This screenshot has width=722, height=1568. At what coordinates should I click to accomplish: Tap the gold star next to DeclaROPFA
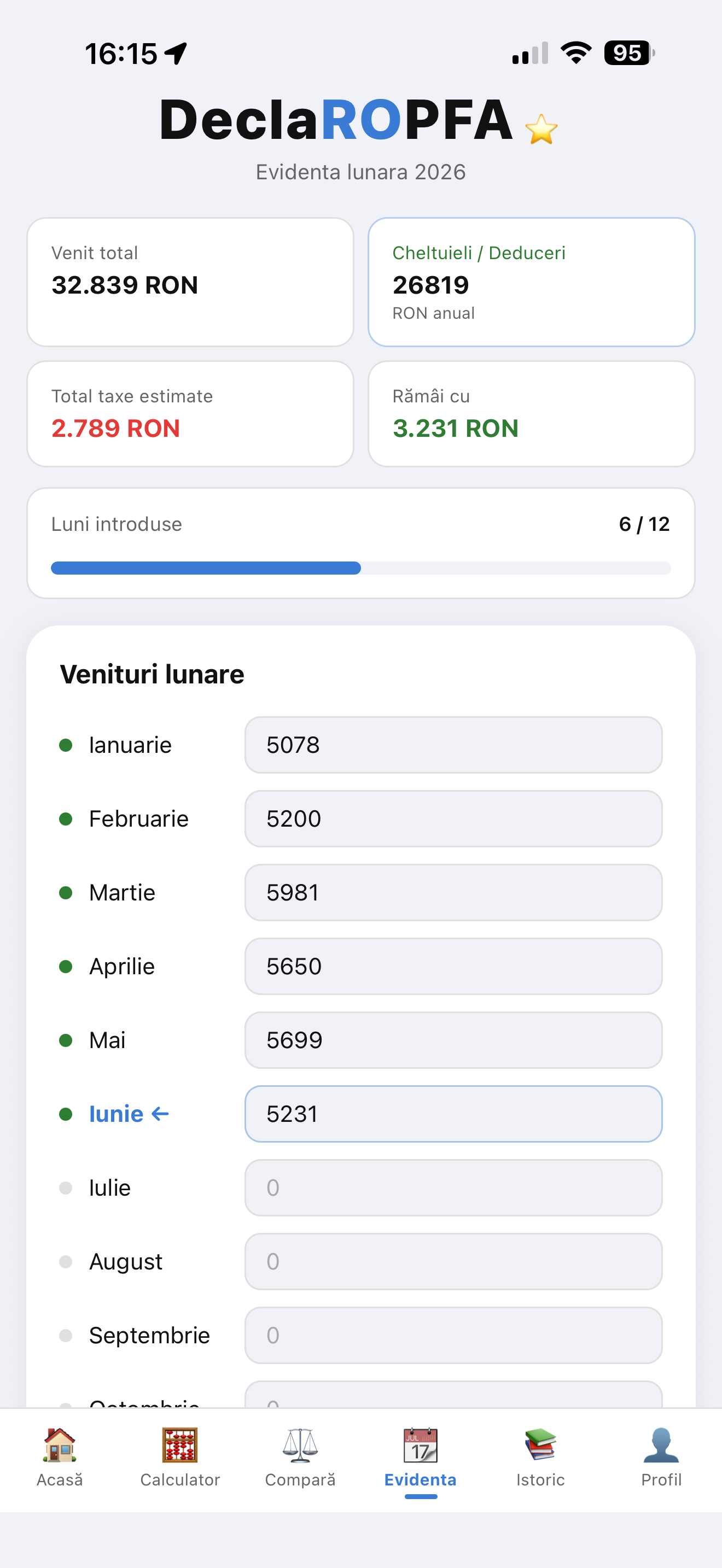point(541,129)
